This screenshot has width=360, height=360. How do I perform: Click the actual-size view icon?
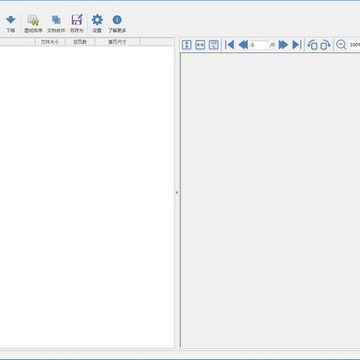[214, 45]
